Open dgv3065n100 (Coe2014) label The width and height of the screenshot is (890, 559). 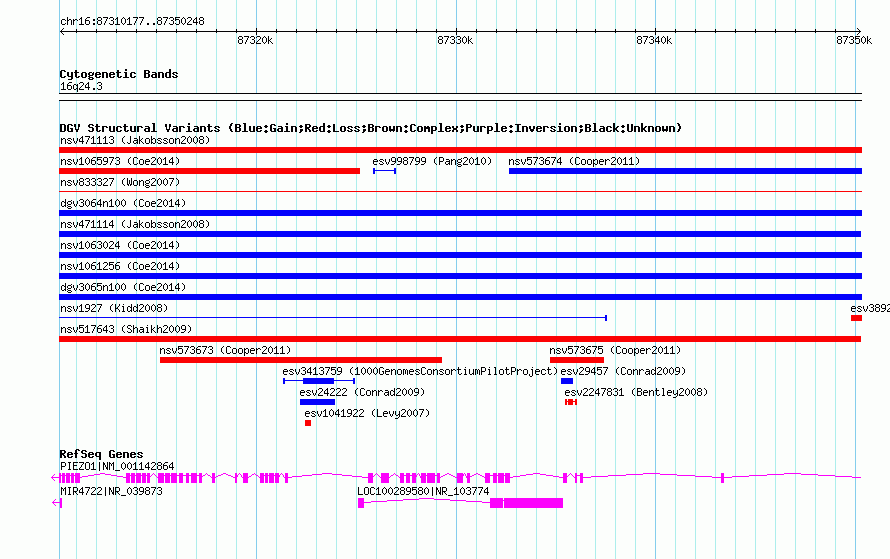tap(123, 287)
